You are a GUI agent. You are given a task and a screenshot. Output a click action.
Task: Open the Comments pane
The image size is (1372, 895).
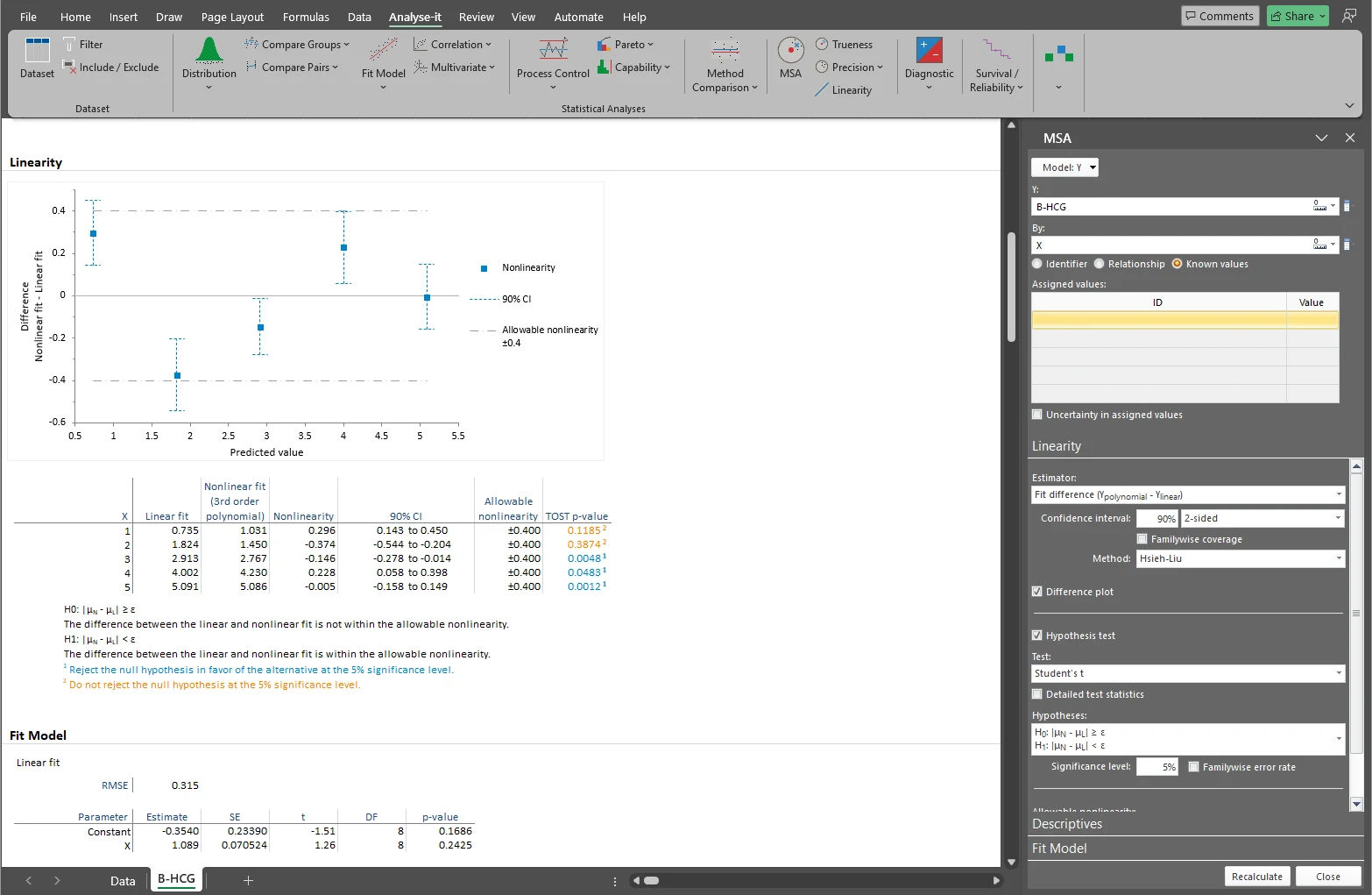(1220, 16)
